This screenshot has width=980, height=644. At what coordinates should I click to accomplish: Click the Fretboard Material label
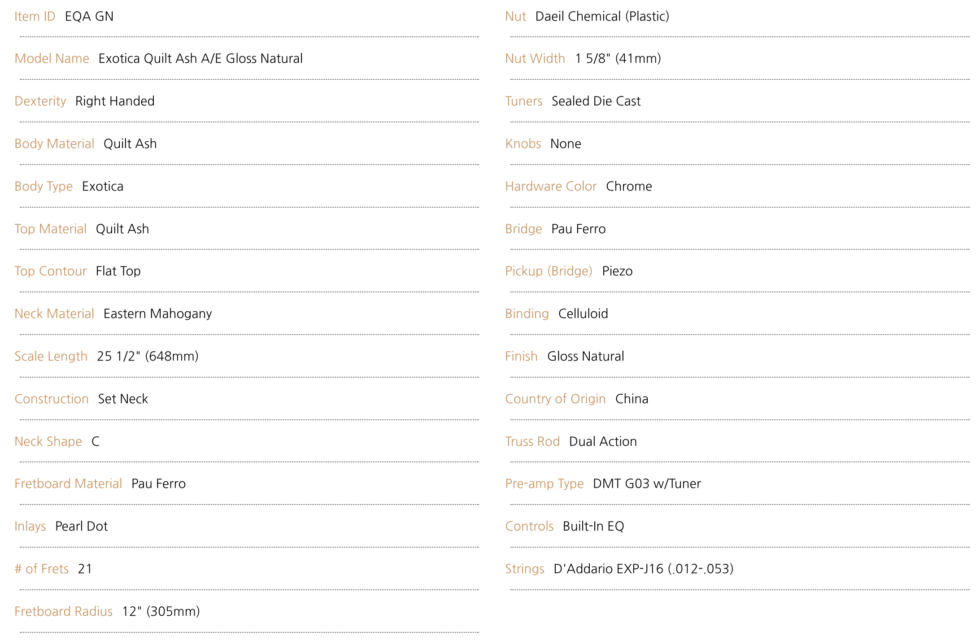pos(68,483)
